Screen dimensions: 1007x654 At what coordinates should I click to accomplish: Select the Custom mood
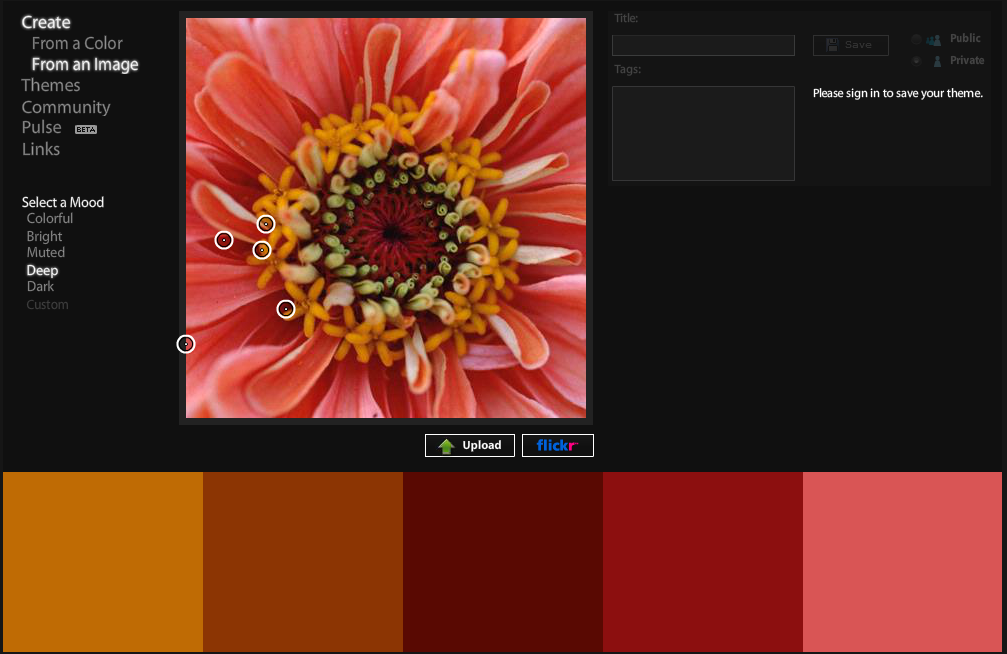(x=47, y=305)
